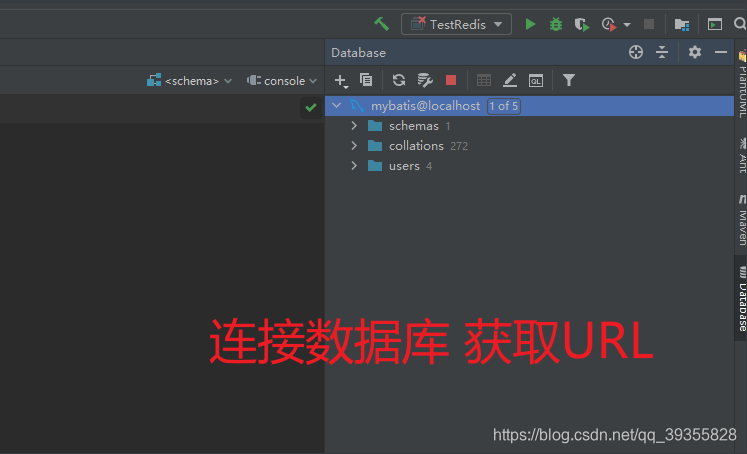Open the <schema> selector dropdown

tap(190, 81)
